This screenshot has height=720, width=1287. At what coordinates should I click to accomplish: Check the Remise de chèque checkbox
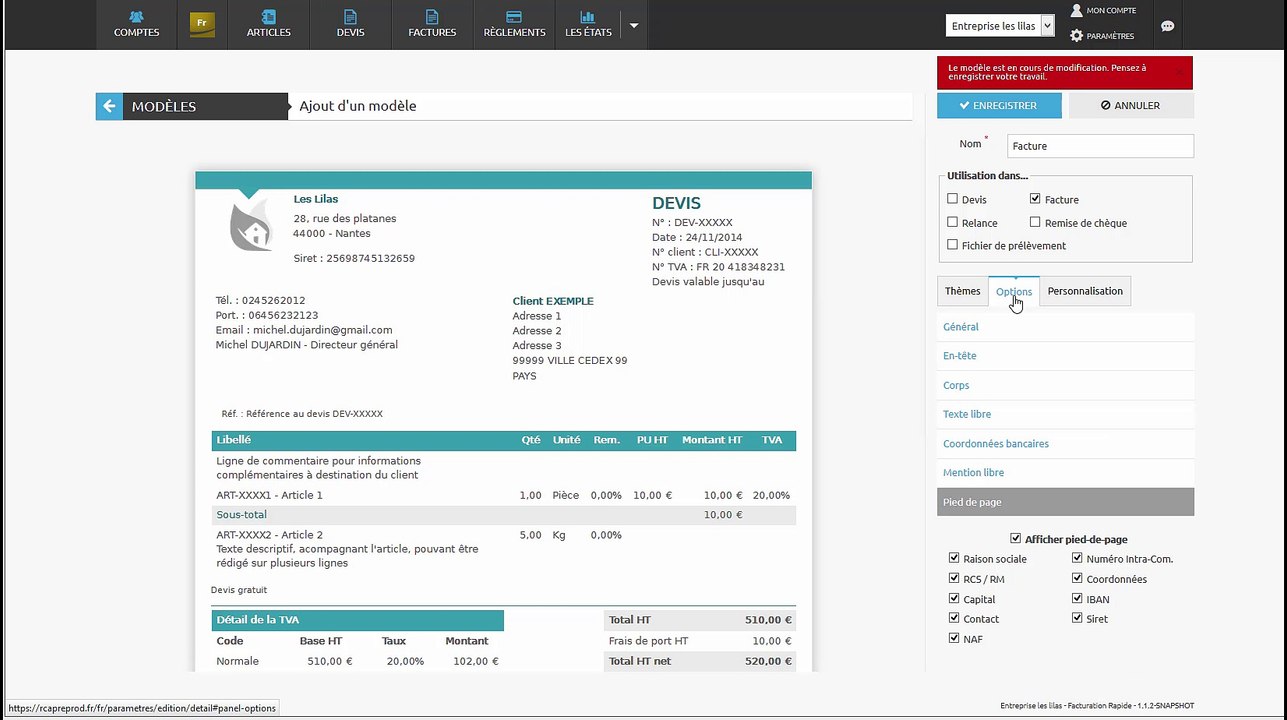click(1035, 222)
